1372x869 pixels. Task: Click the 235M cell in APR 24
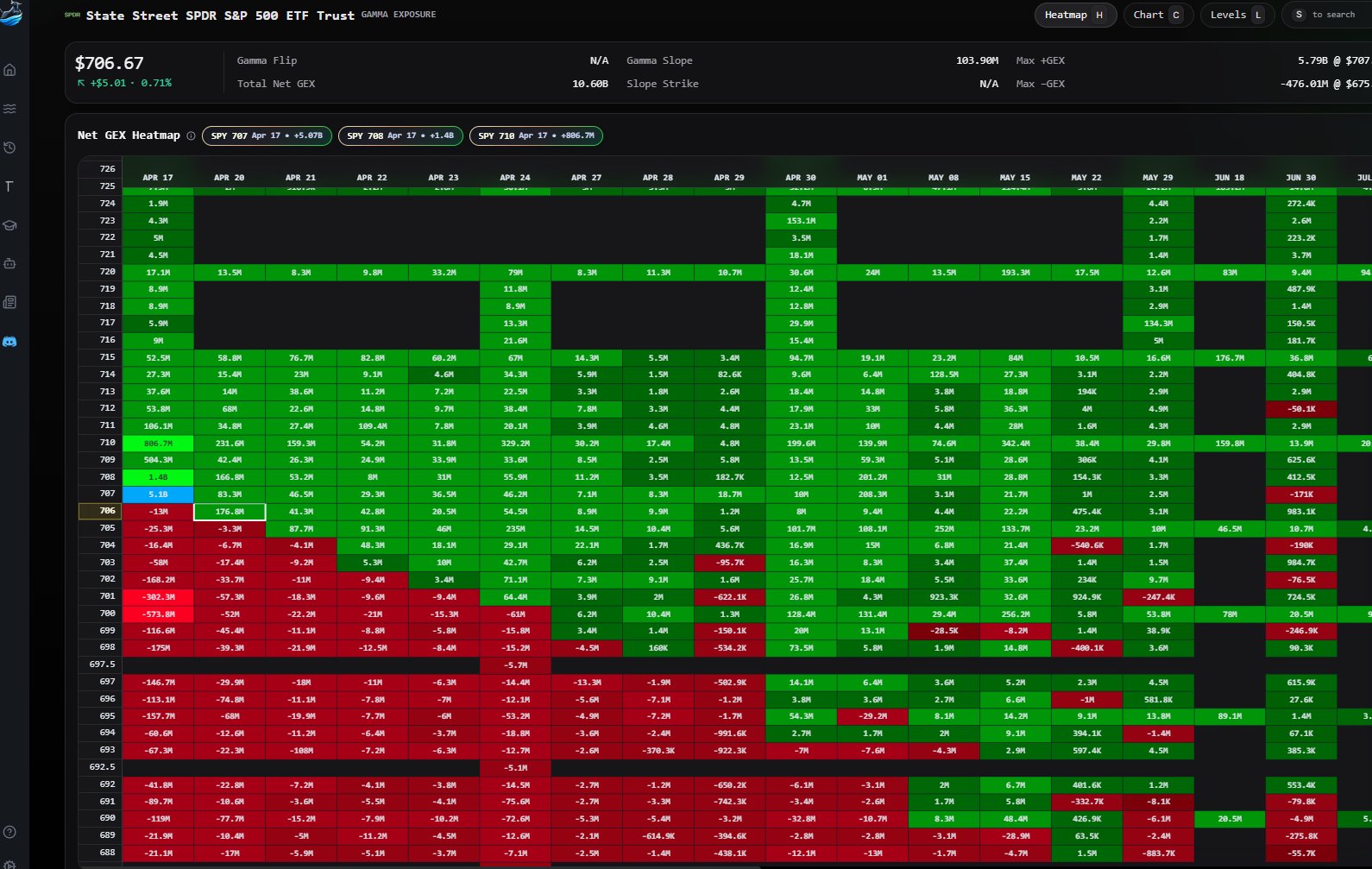click(x=515, y=529)
